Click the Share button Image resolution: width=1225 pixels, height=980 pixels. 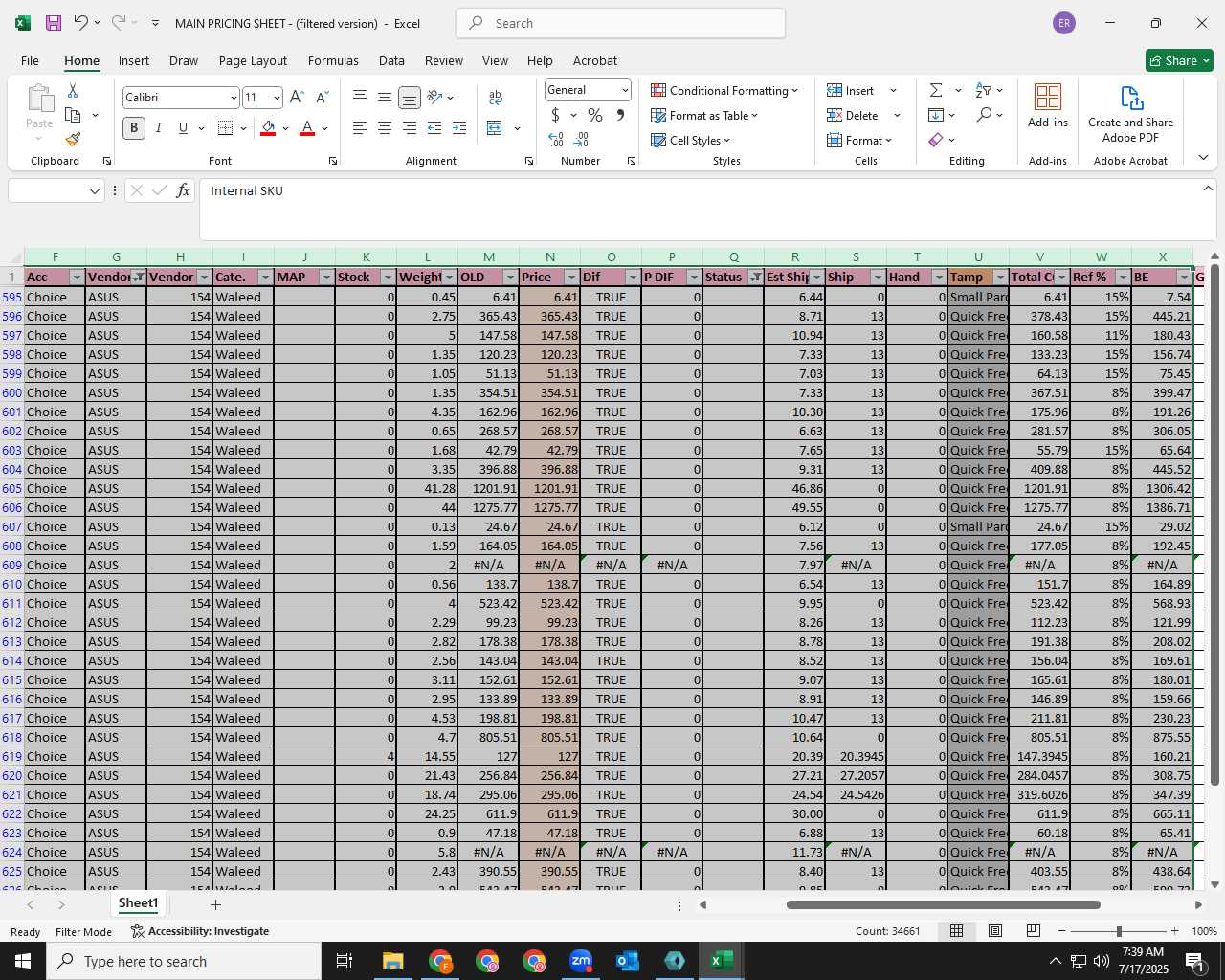coord(1179,60)
